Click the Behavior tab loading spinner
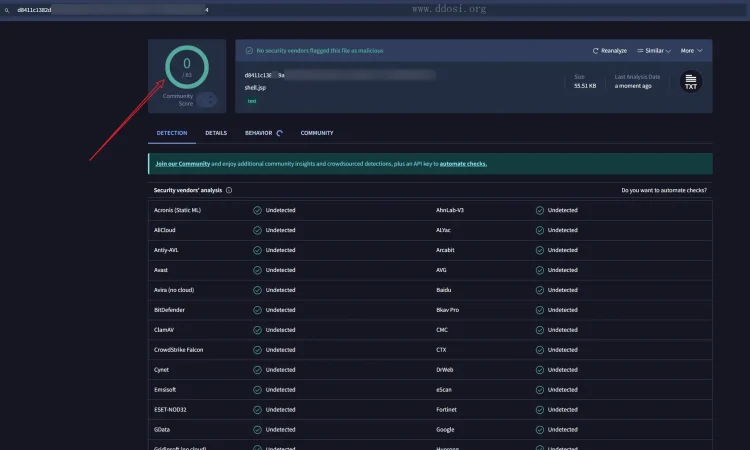The height and width of the screenshot is (450, 750). [x=280, y=133]
